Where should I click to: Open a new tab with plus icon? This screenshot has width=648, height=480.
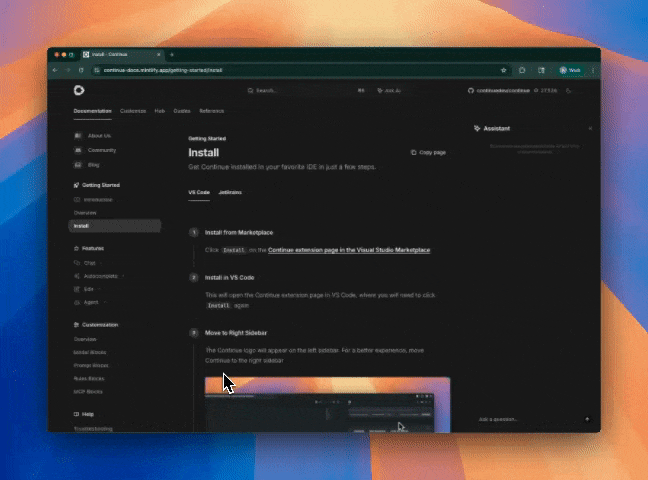pyautogui.click(x=172, y=55)
